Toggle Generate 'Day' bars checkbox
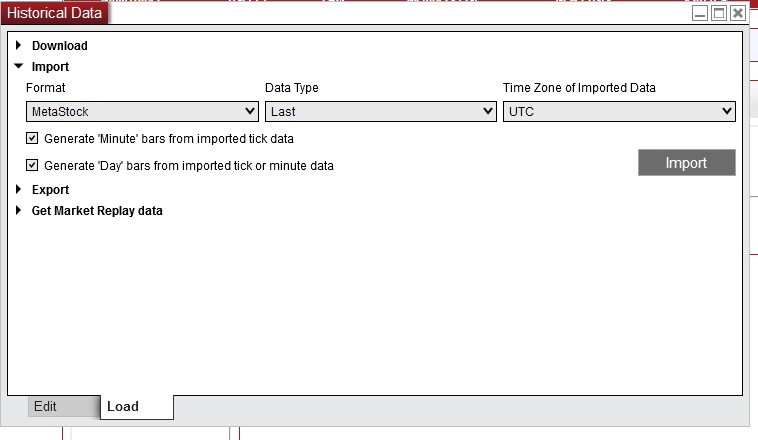The width and height of the screenshot is (758, 440). (33, 165)
